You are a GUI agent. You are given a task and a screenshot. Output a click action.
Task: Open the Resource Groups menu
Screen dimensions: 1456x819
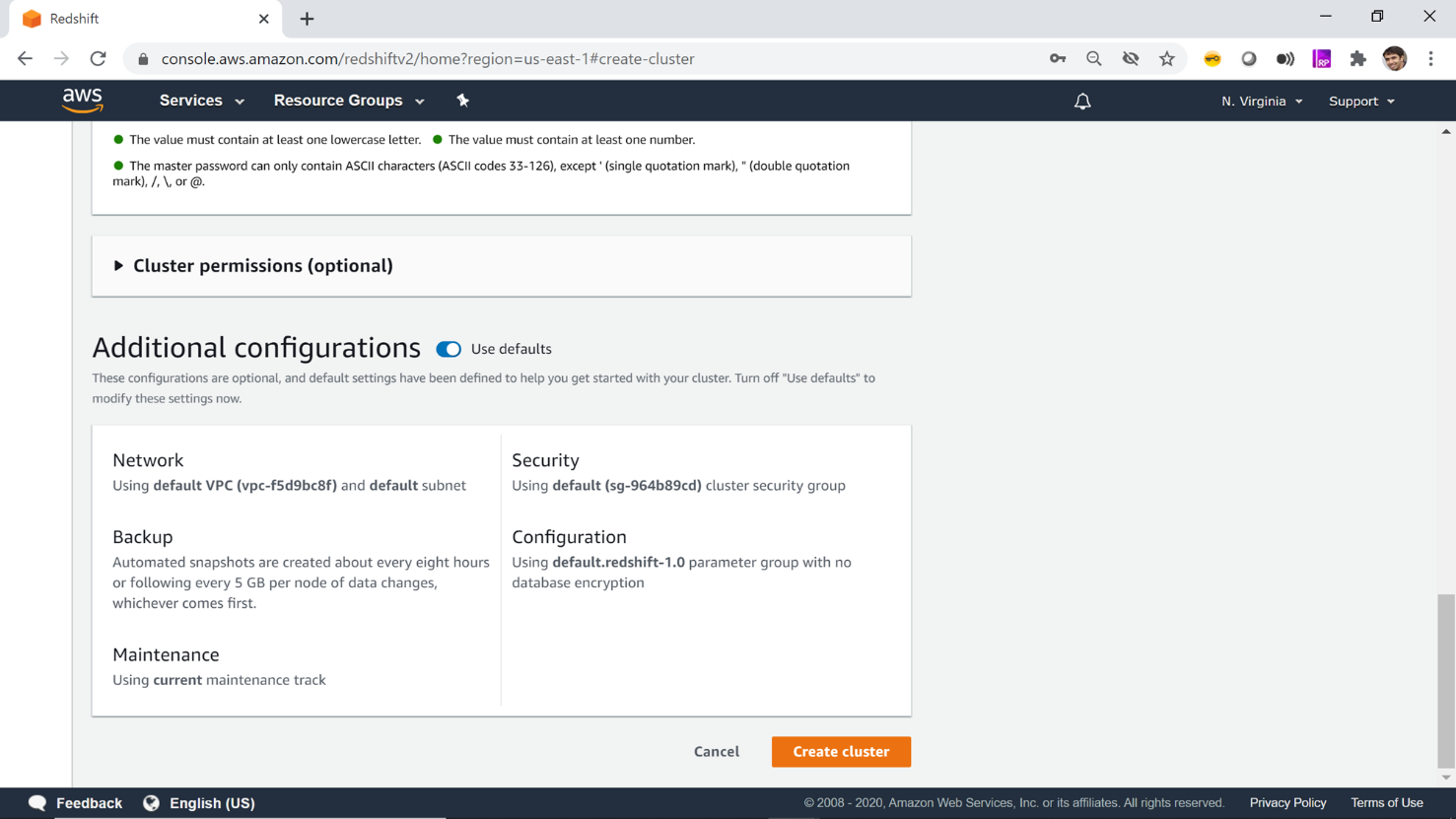pyautogui.click(x=348, y=101)
